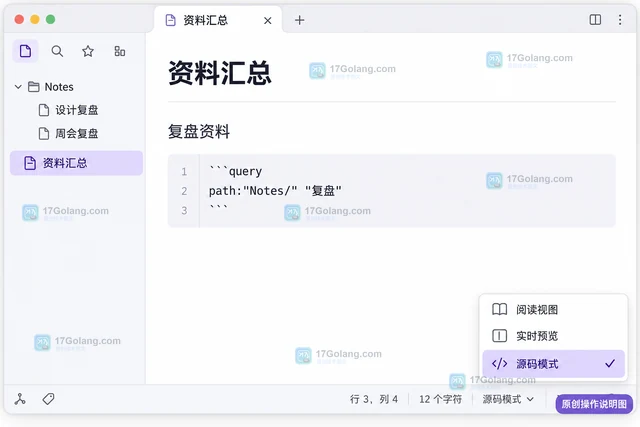Select the 资料汇总 note in sidebar
Viewport: 640px width, 427px height.
(x=77, y=163)
